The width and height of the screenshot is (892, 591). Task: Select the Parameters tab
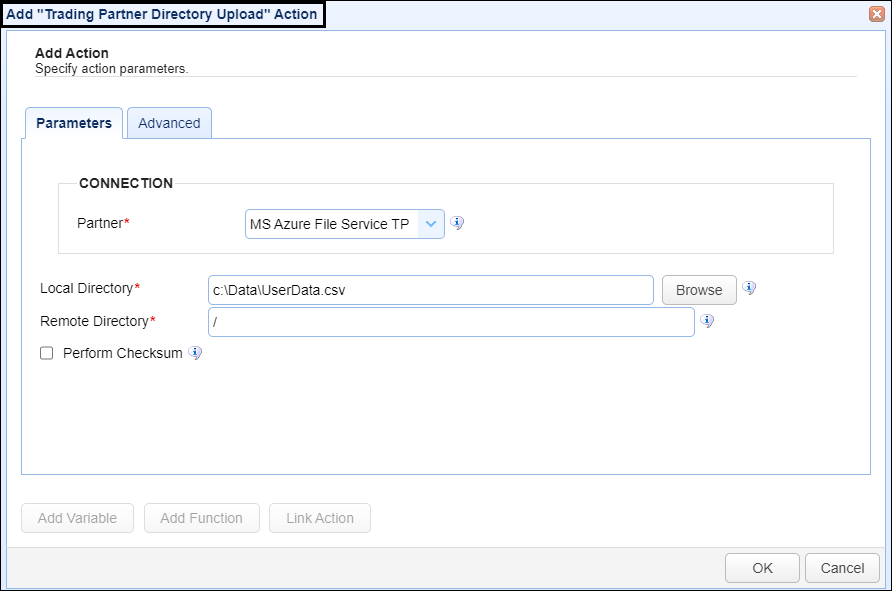click(x=74, y=123)
